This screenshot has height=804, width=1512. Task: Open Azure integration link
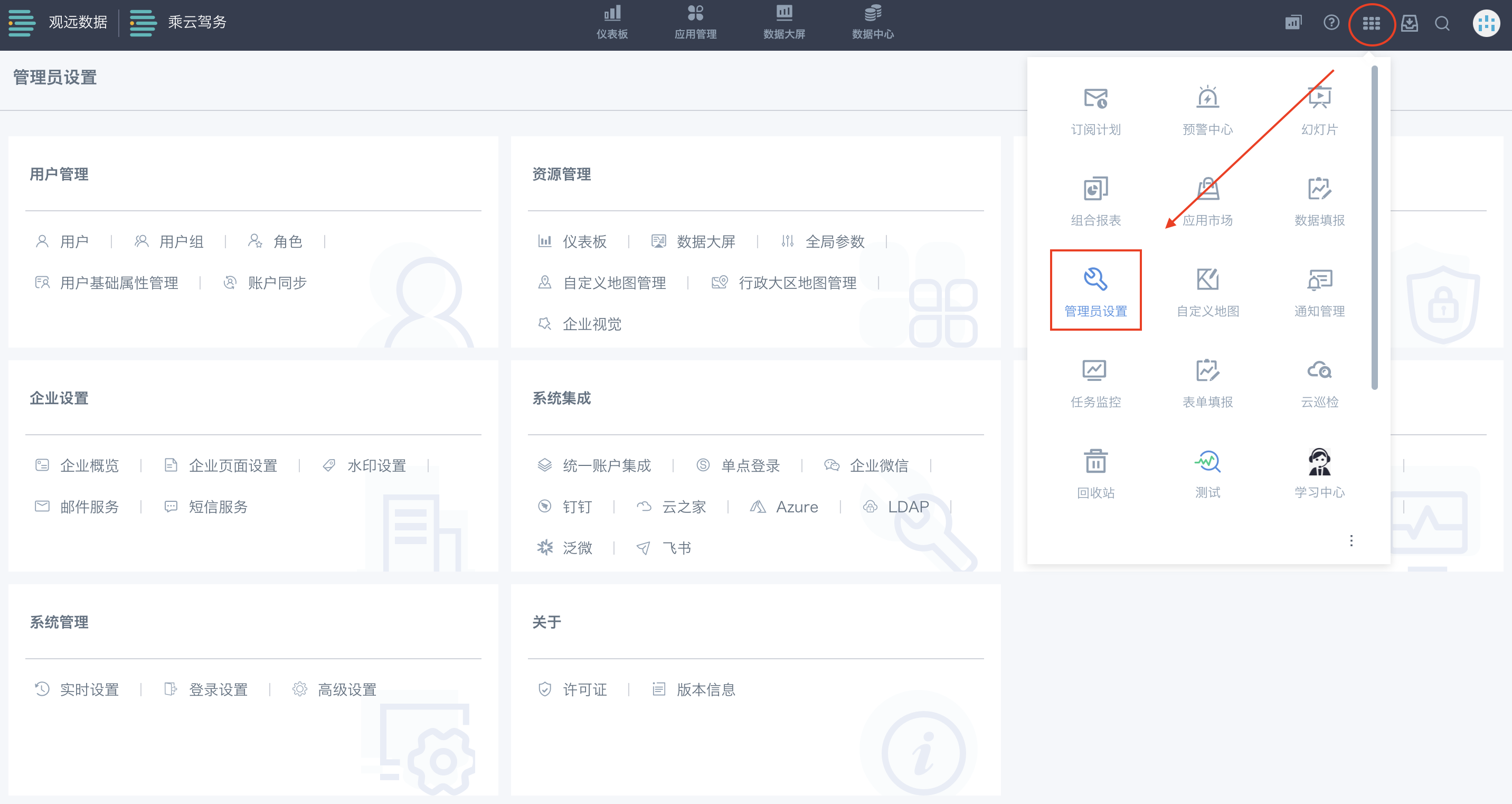(x=784, y=506)
